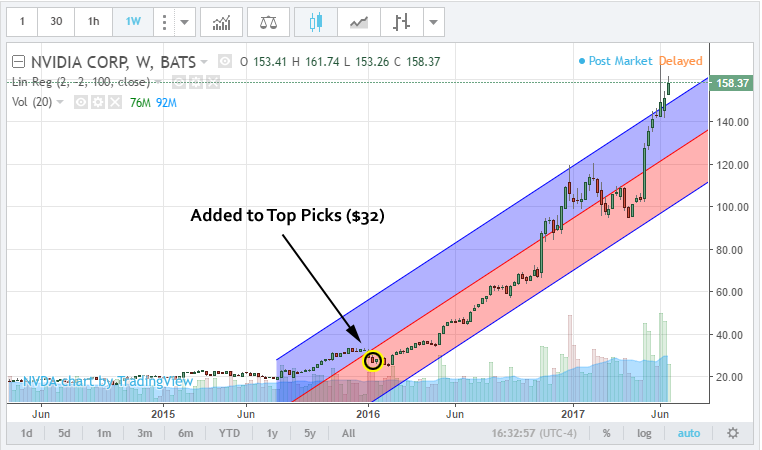Click the Delayed data label
This screenshot has width=762, height=450.
tap(680, 61)
